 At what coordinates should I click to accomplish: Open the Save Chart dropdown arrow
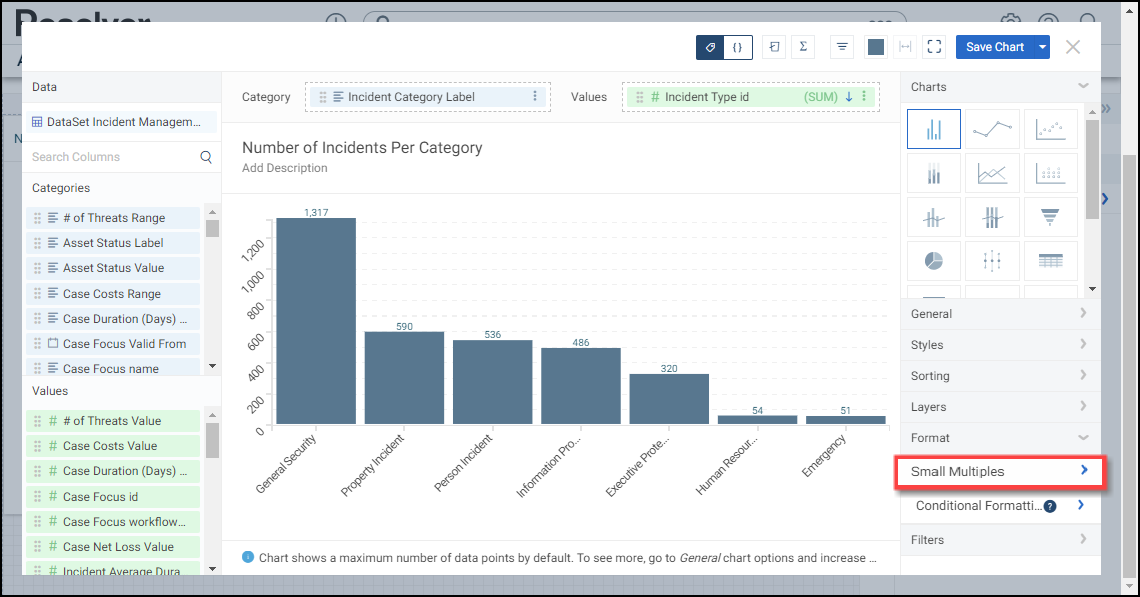tap(1043, 47)
